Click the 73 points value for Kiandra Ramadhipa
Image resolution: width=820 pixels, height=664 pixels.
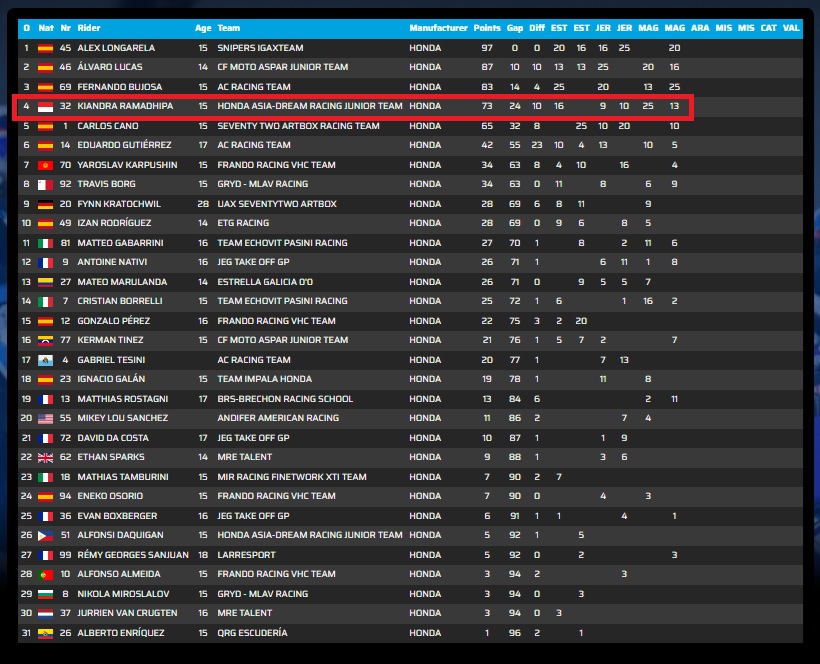pyautogui.click(x=487, y=106)
